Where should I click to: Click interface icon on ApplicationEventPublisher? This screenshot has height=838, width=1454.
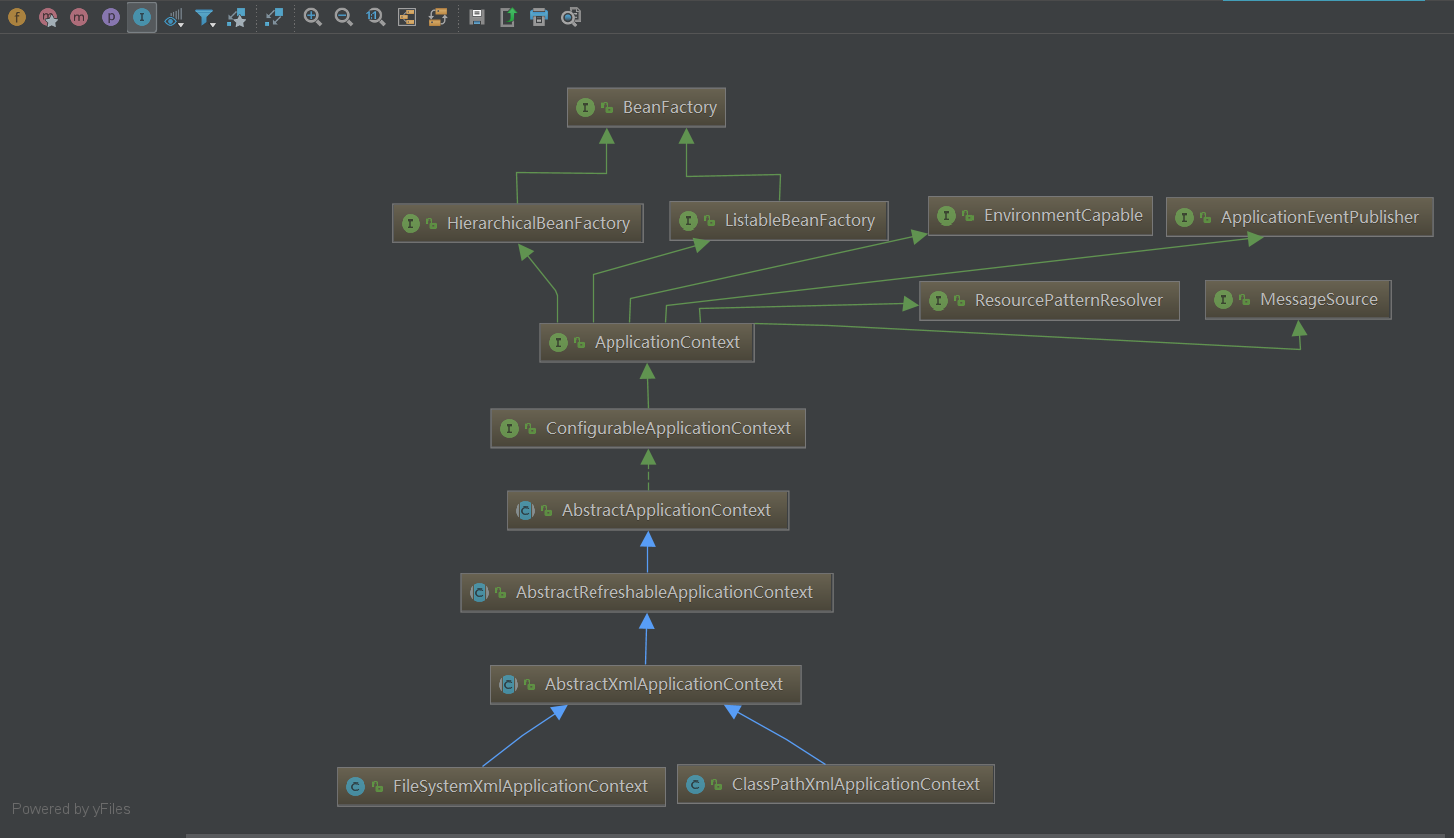[1184, 218]
